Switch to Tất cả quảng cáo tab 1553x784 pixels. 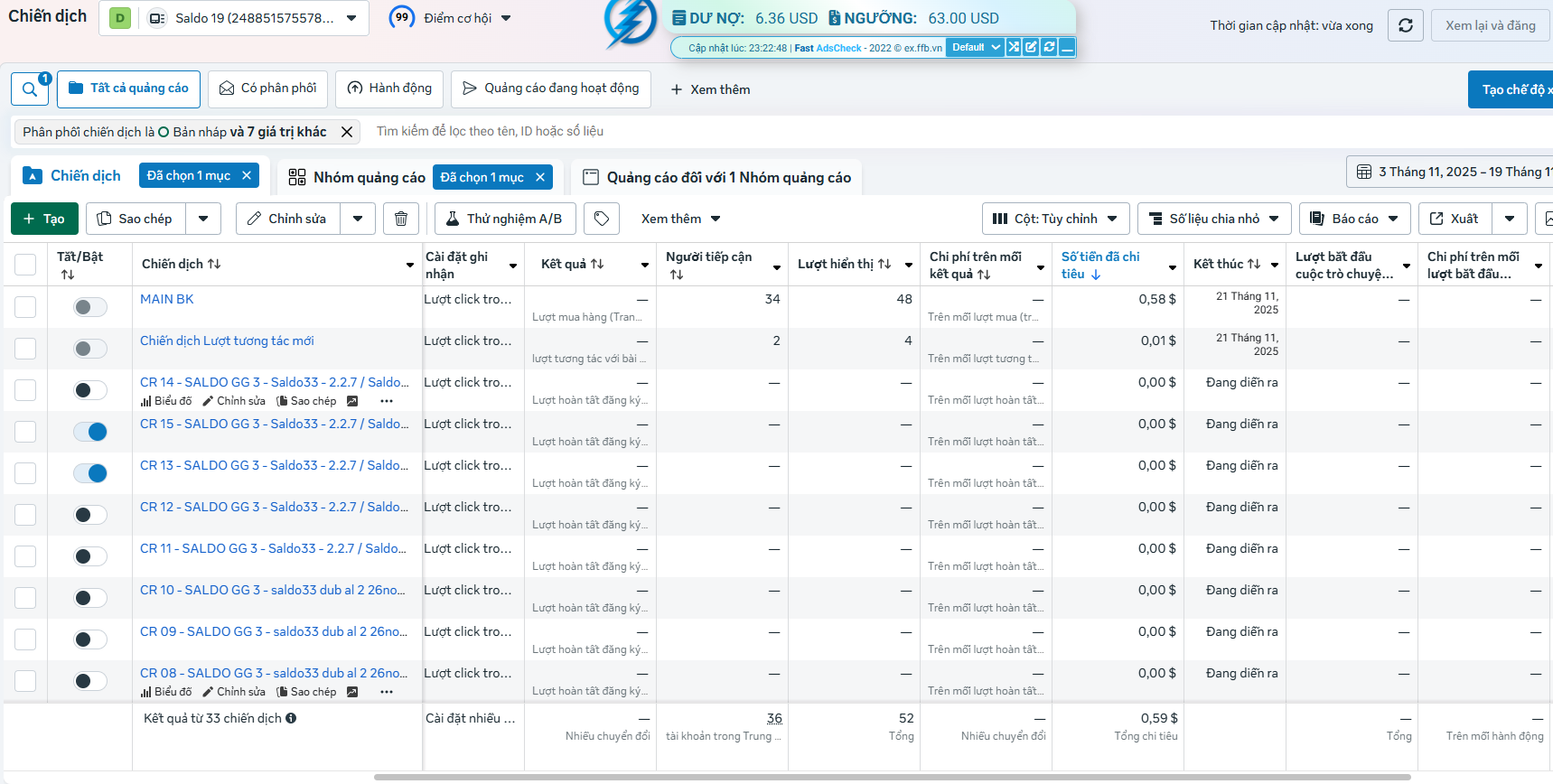point(128,89)
